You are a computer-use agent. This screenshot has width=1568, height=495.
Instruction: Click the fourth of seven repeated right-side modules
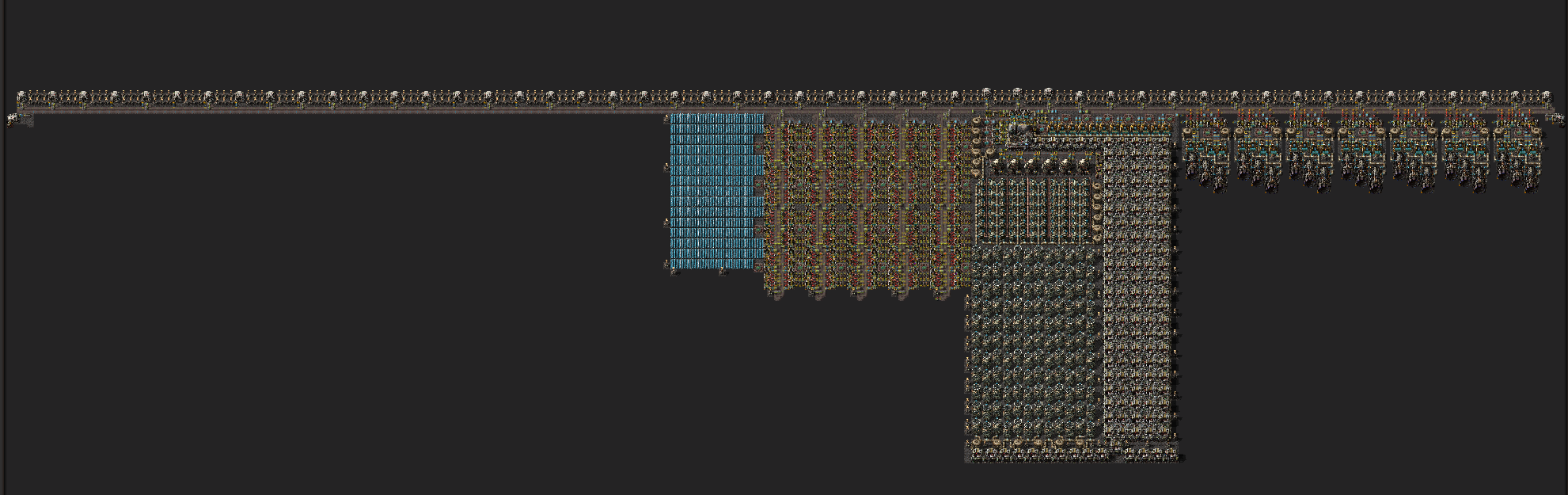[1361, 150]
